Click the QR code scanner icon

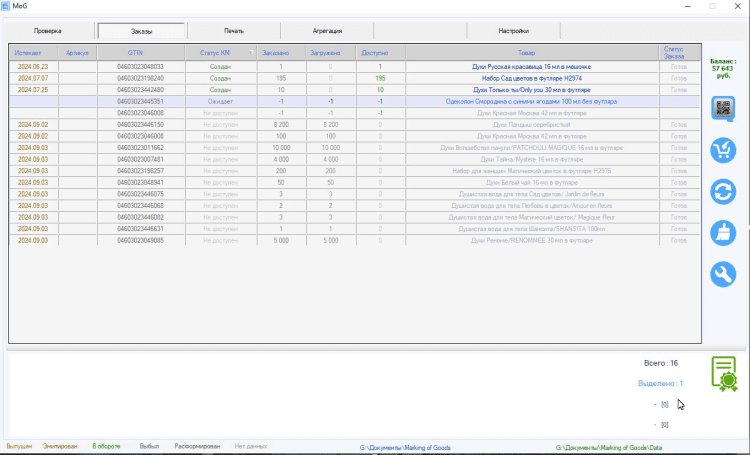tap(723, 109)
